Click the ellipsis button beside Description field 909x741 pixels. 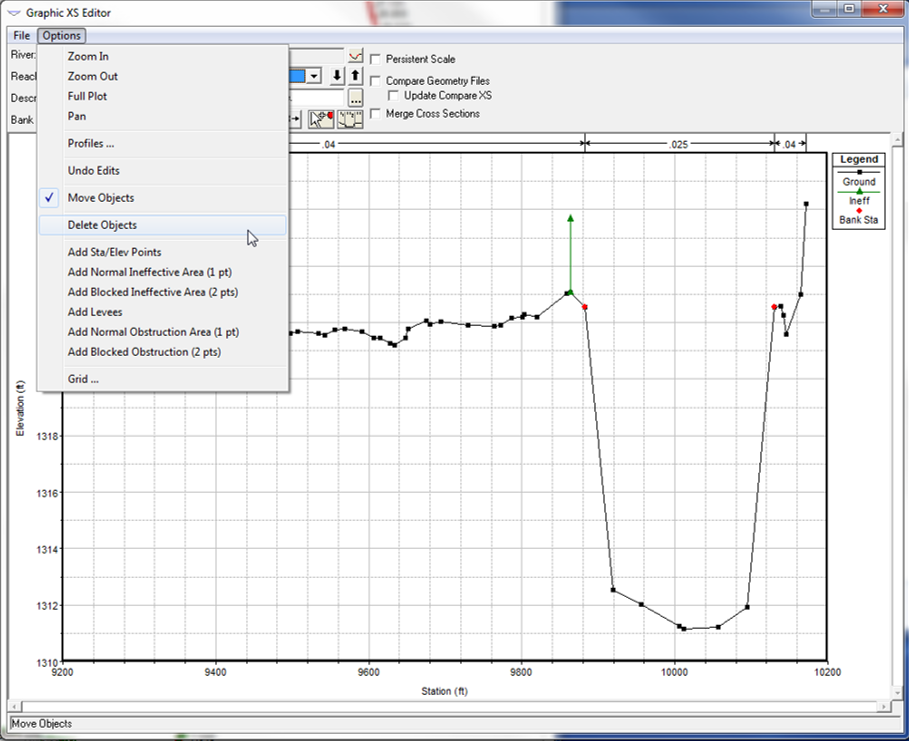(x=355, y=98)
